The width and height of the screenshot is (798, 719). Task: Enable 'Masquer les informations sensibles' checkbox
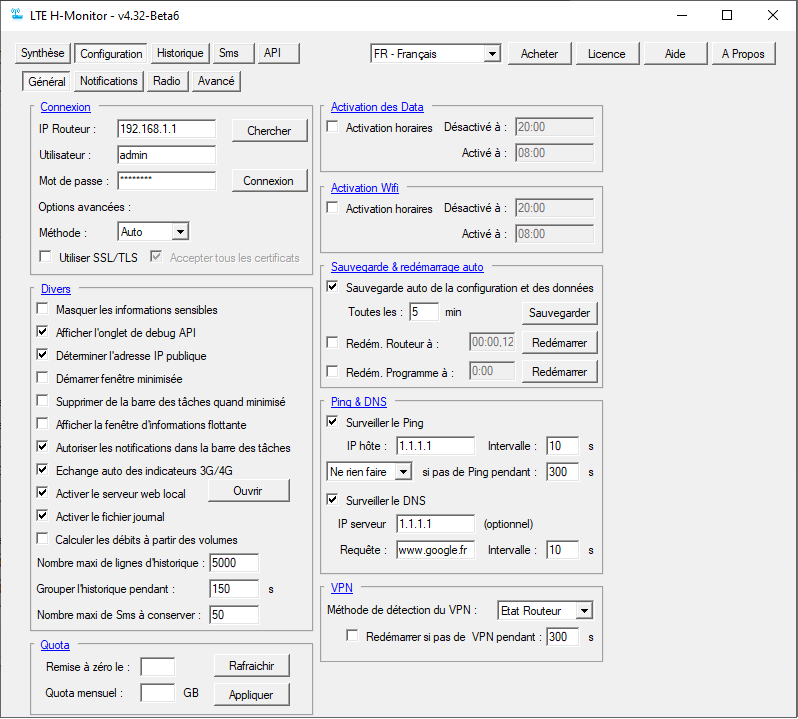(43, 310)
